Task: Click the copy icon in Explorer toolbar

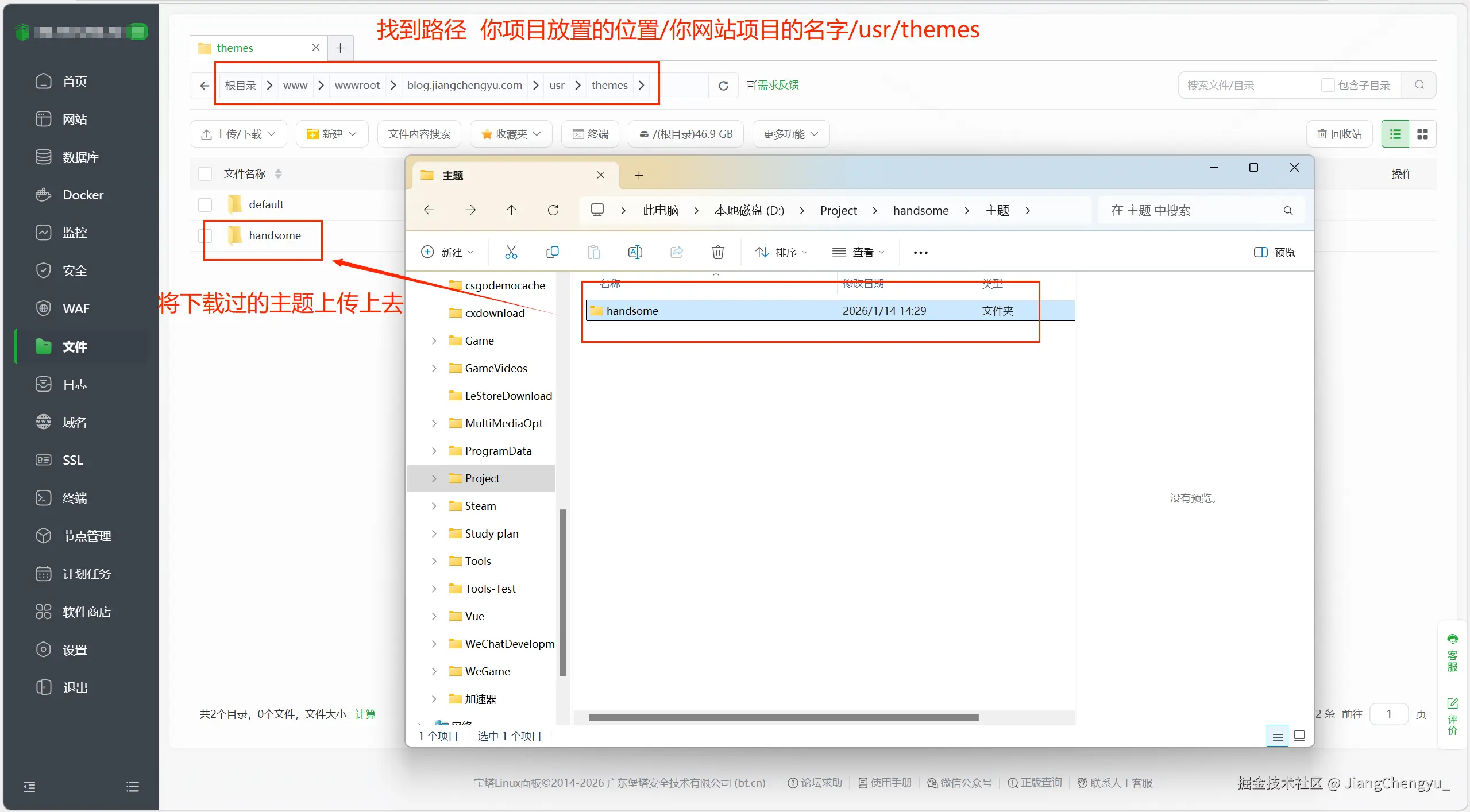Action: 552,252
